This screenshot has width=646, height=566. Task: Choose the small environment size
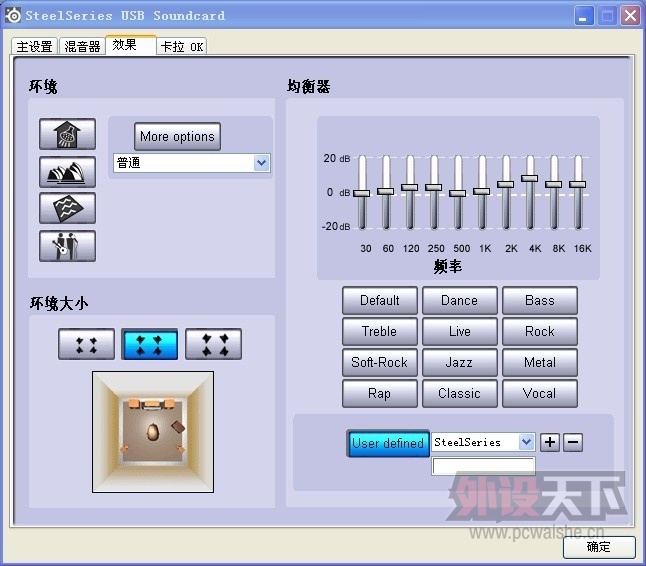tap(87, 344)
